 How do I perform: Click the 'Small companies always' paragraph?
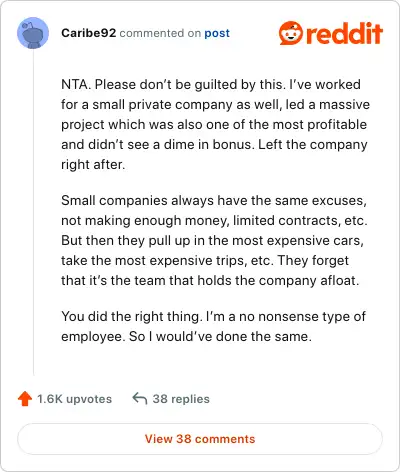214,240
